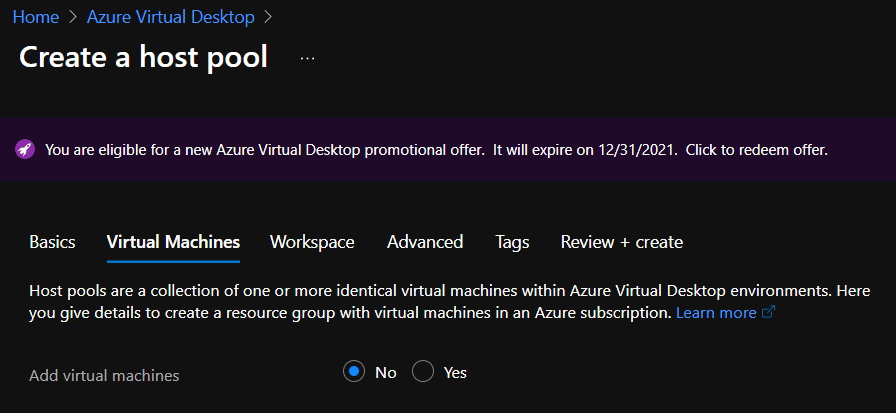Switch to the Basics tab
This screenshot has height=413, width=896.
pyautogui.click(x=52, y=242)
